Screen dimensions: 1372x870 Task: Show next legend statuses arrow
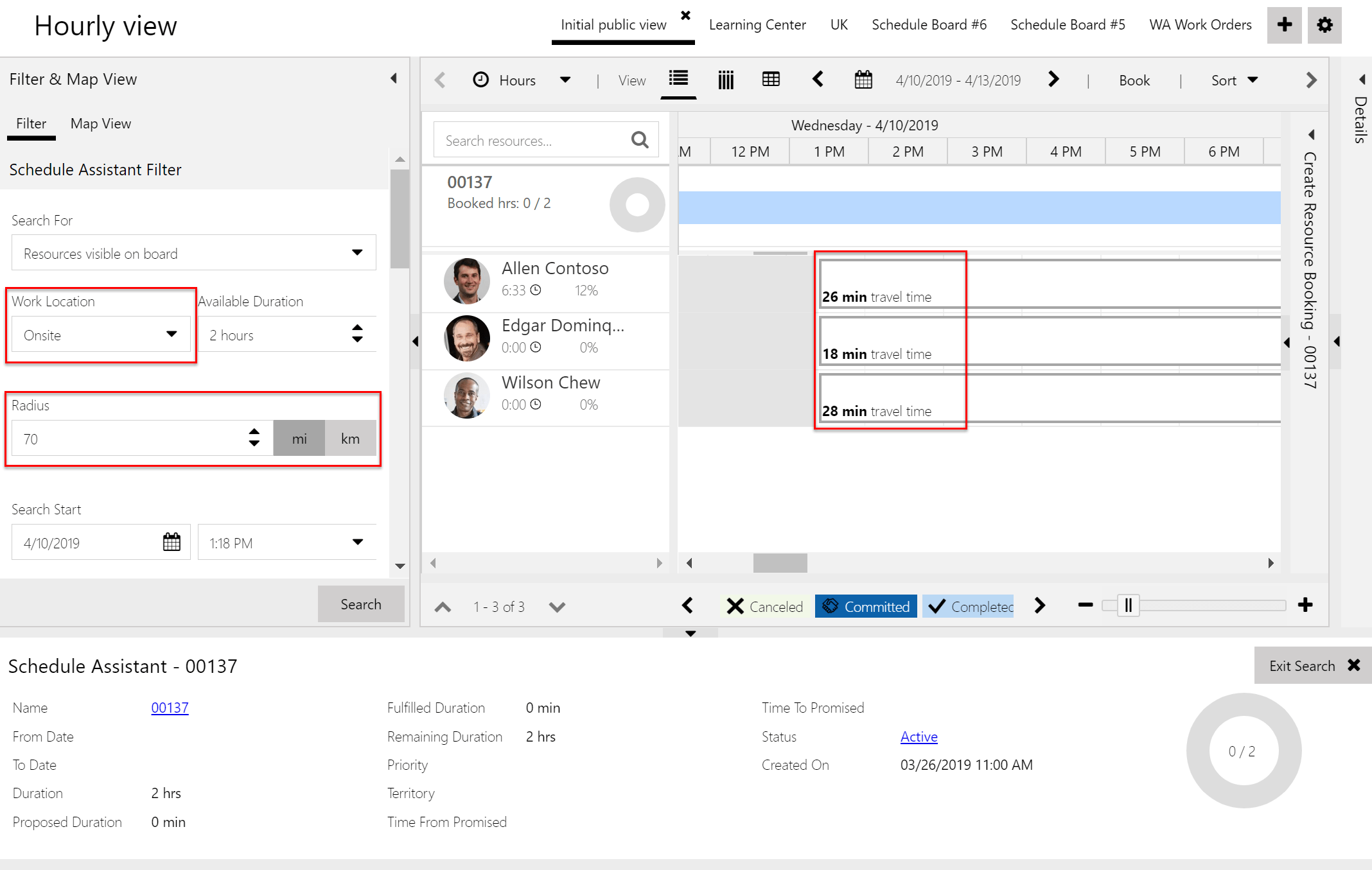1040,605
